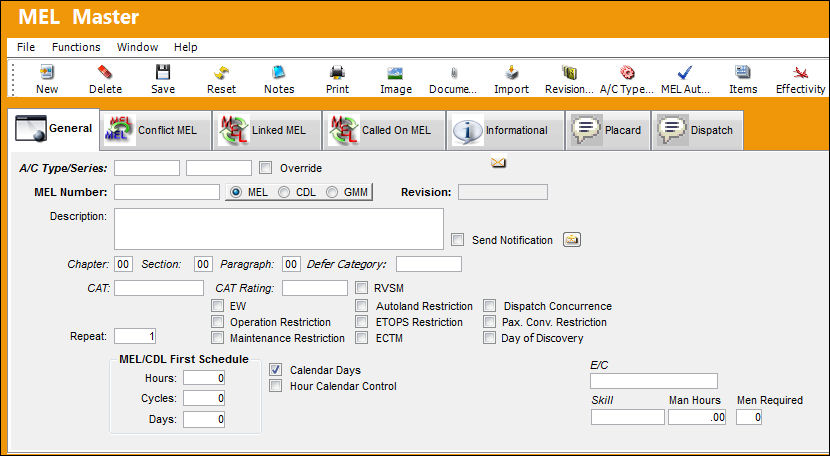The image size is (830, 456).
Task: Open the Documents paperclip icon
Action: pyautogui.click(x=453, y=73)
